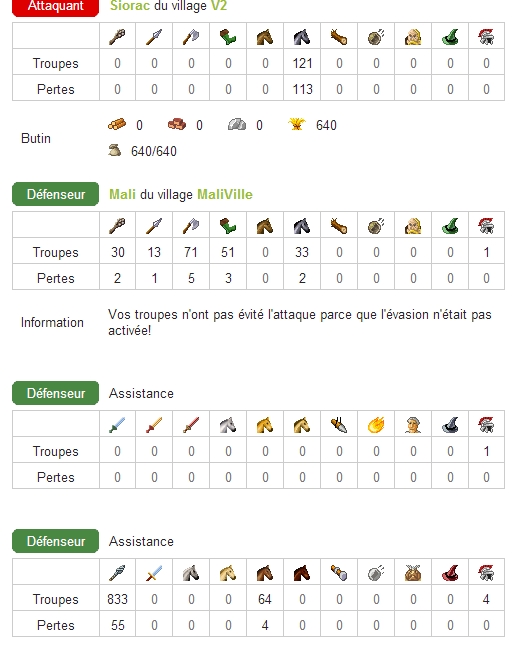Click the clubswinger icon in attacker's table
Image resolution: width=515 pixels, height=651 pixels.
point(117,37)
